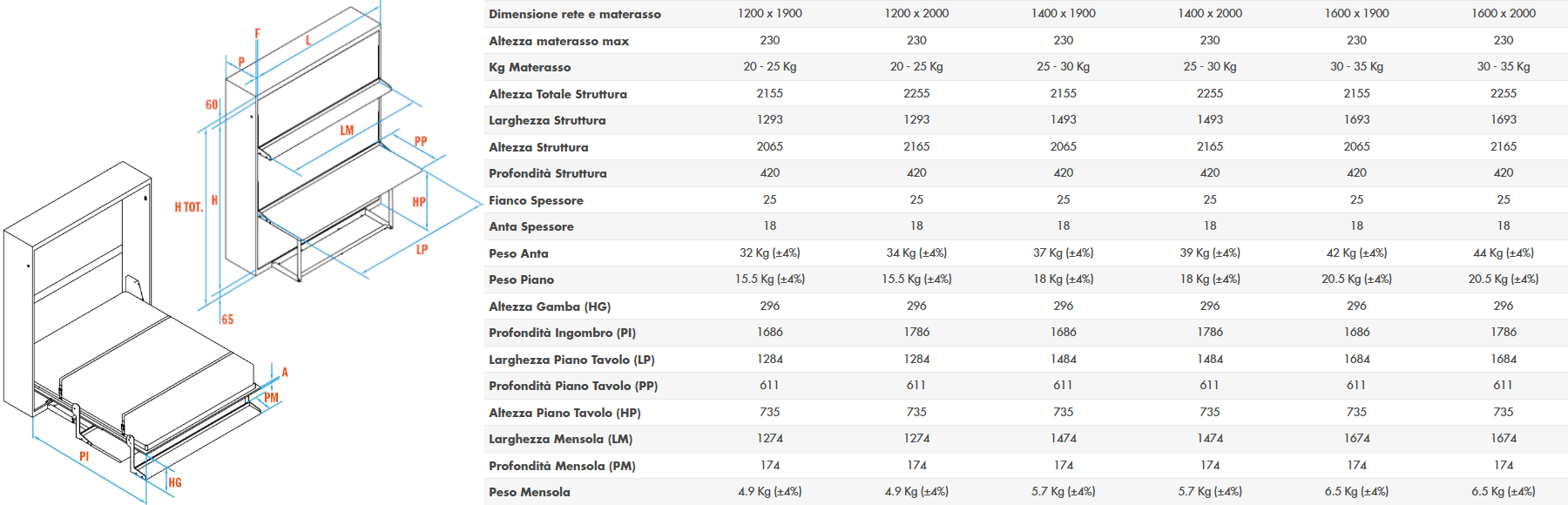Screen dimensions: 1568x505
Task: Click the Fianco Spessore row label
Action: pyautogui.click(x=536, y=200)
